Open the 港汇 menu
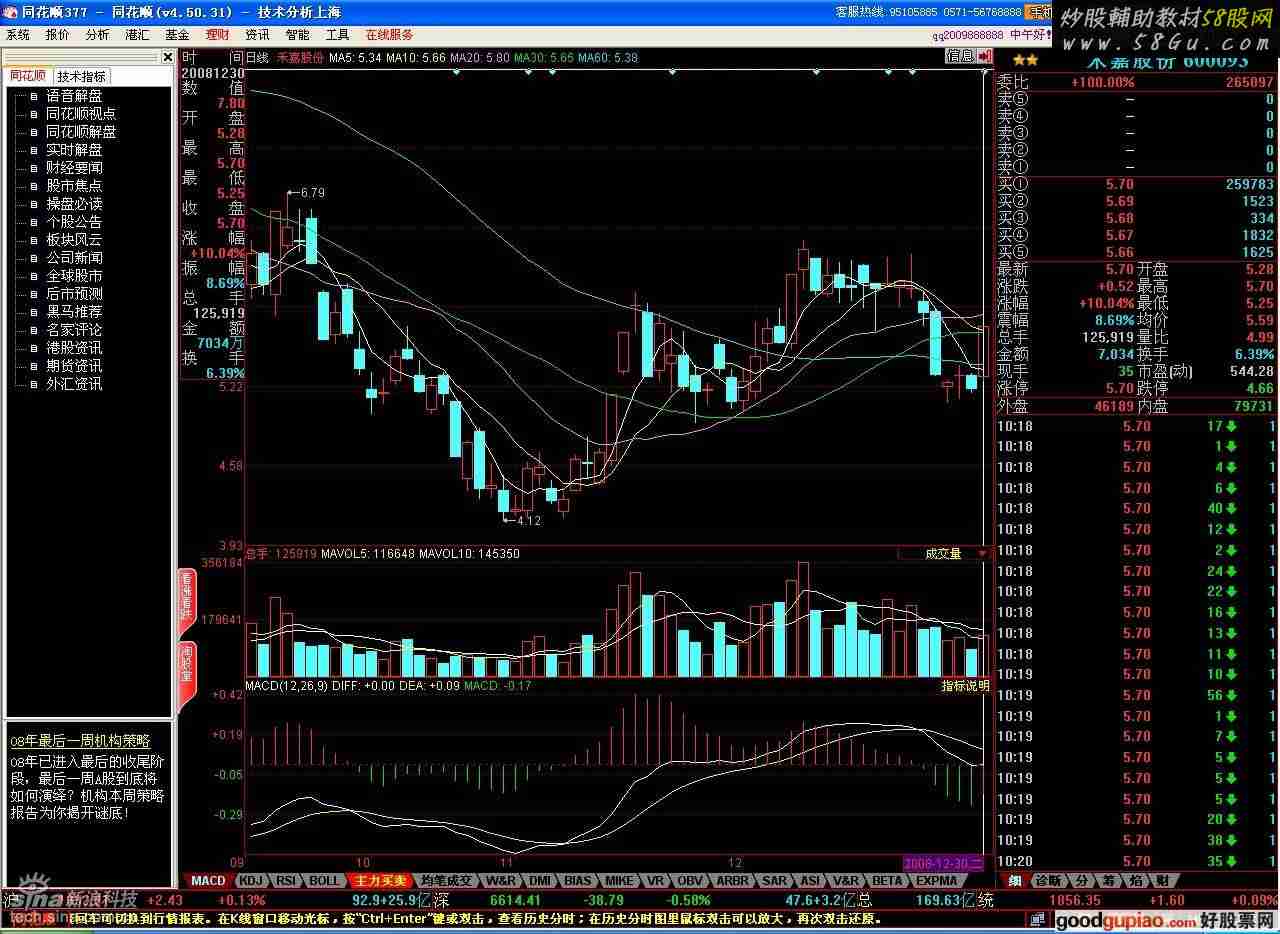The image size is (1280, 934). point(138,35)
